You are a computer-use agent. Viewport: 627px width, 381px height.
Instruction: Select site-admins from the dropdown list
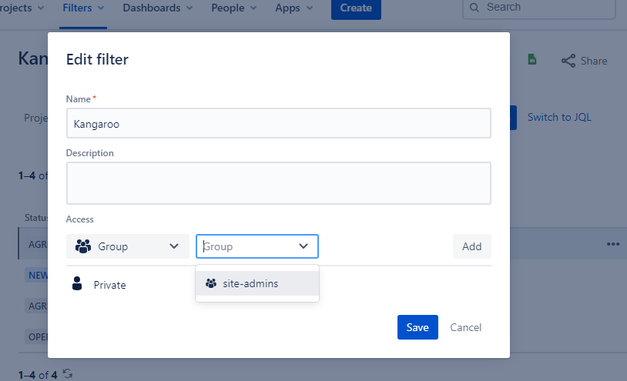tap(257, 283)
